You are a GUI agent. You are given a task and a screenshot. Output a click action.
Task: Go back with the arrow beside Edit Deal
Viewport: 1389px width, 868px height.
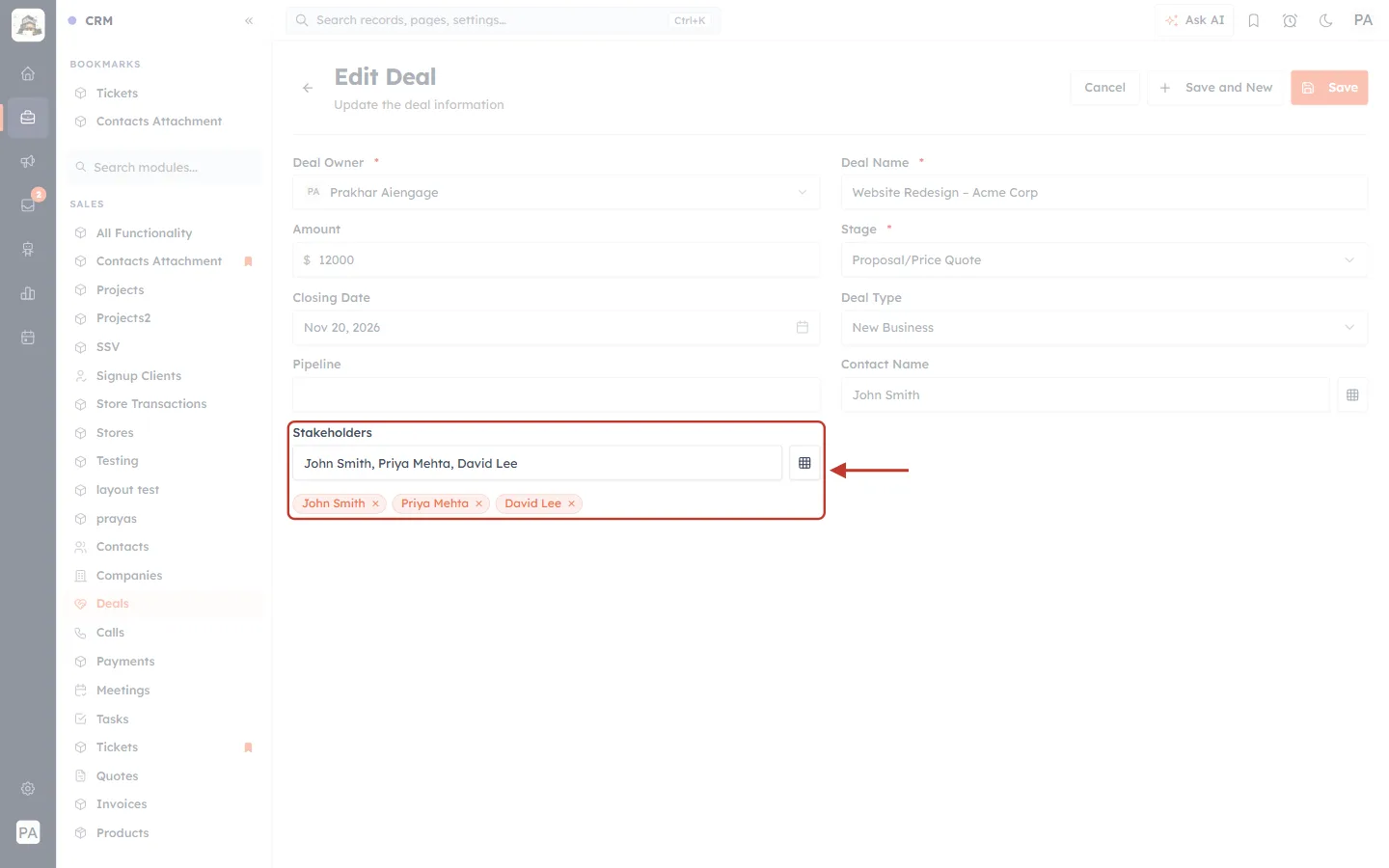click(308, 88)
